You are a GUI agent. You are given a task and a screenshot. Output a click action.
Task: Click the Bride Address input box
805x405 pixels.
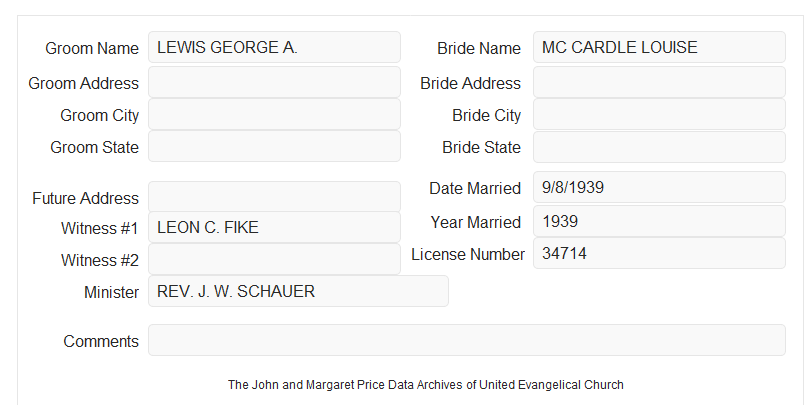click(659, 82)
